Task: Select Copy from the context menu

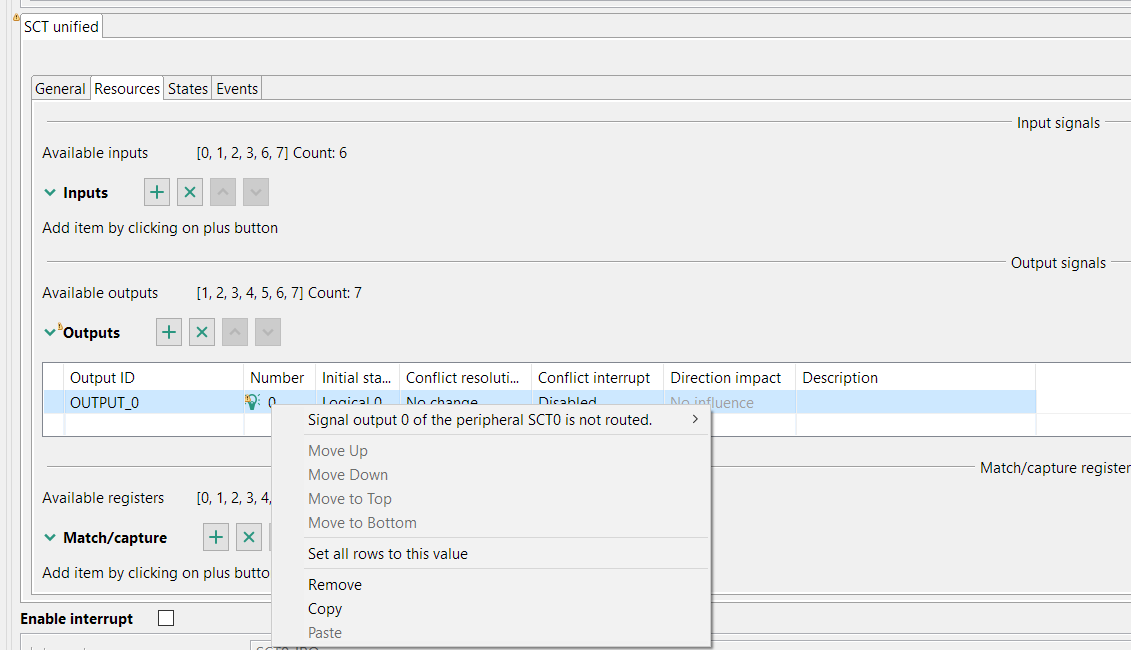Action: coord(325,609)
